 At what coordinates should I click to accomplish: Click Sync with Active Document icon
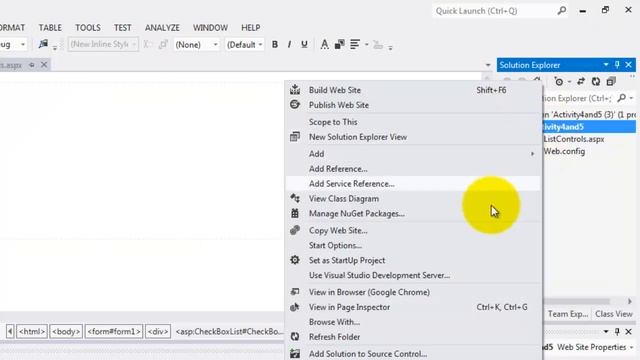click(x=581, y=81)
